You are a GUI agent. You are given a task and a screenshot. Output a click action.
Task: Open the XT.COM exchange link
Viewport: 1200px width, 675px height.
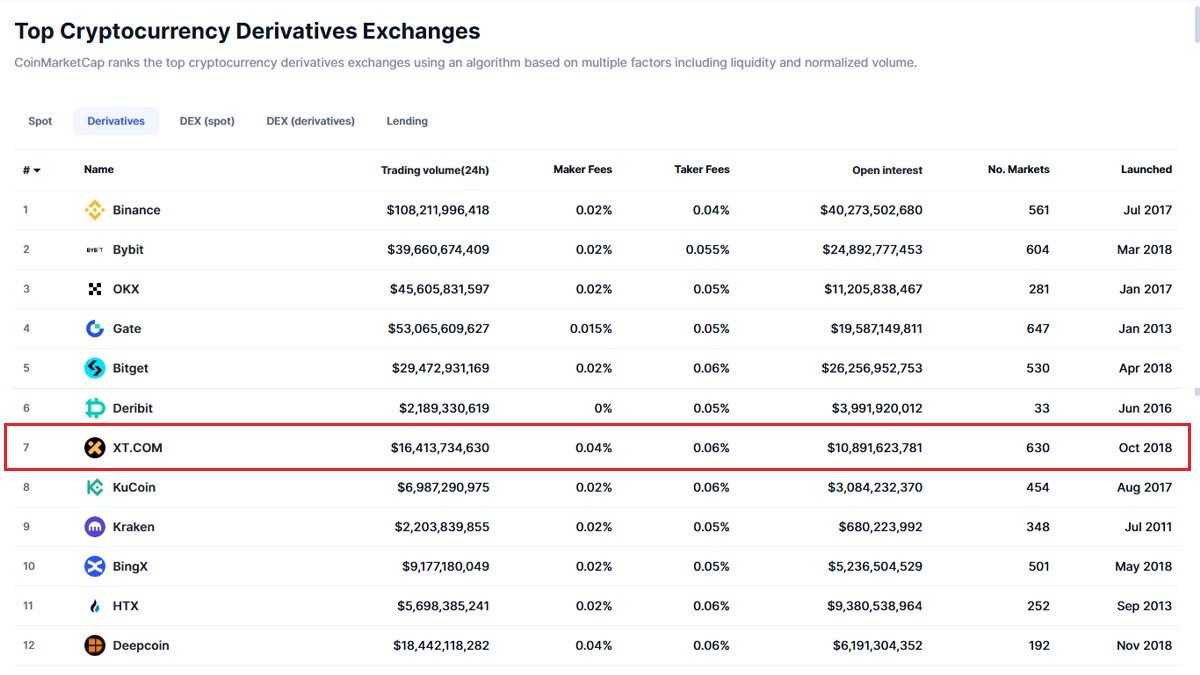pyautogui.click(x=137, y=448)
